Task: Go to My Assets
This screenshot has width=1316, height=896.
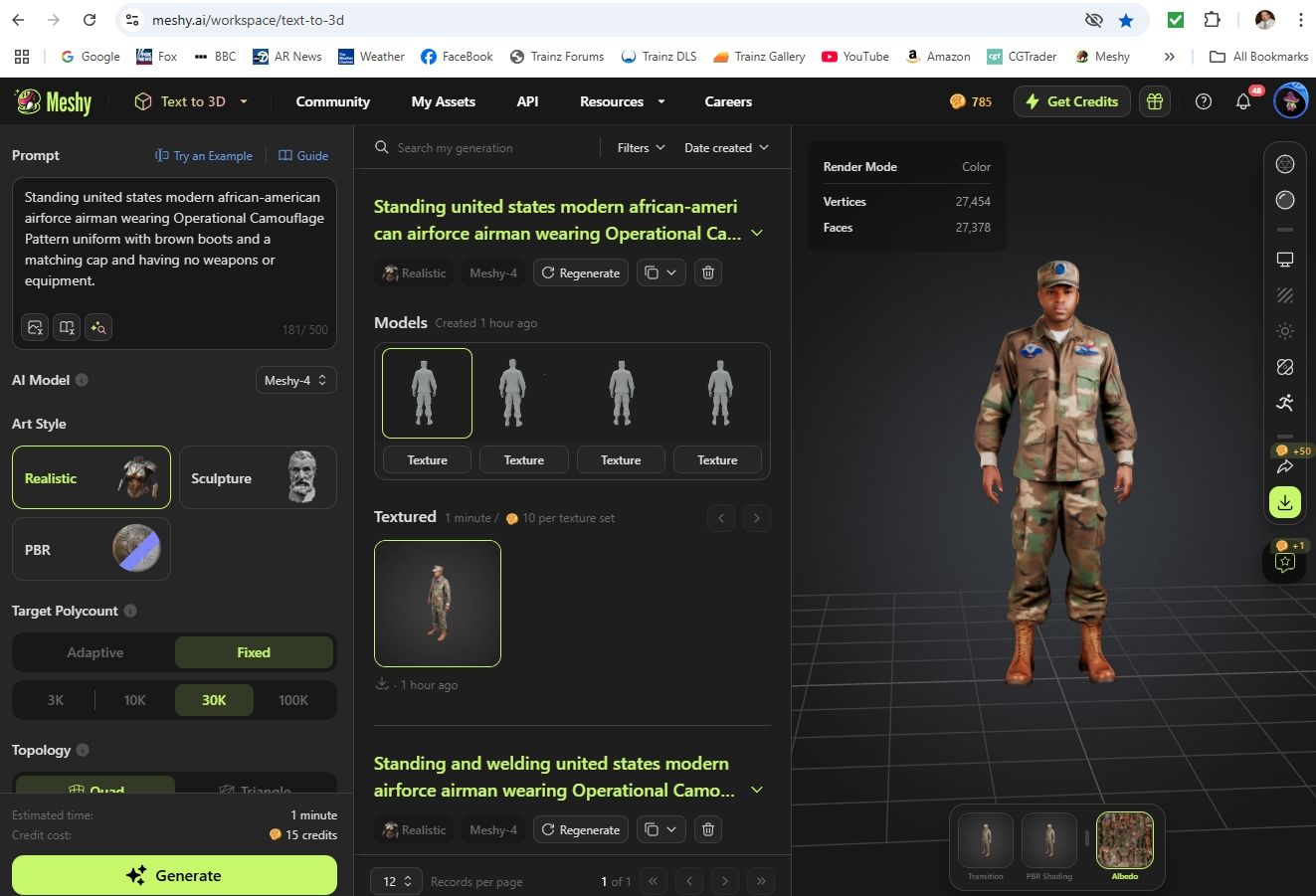Action: (443, 101)
